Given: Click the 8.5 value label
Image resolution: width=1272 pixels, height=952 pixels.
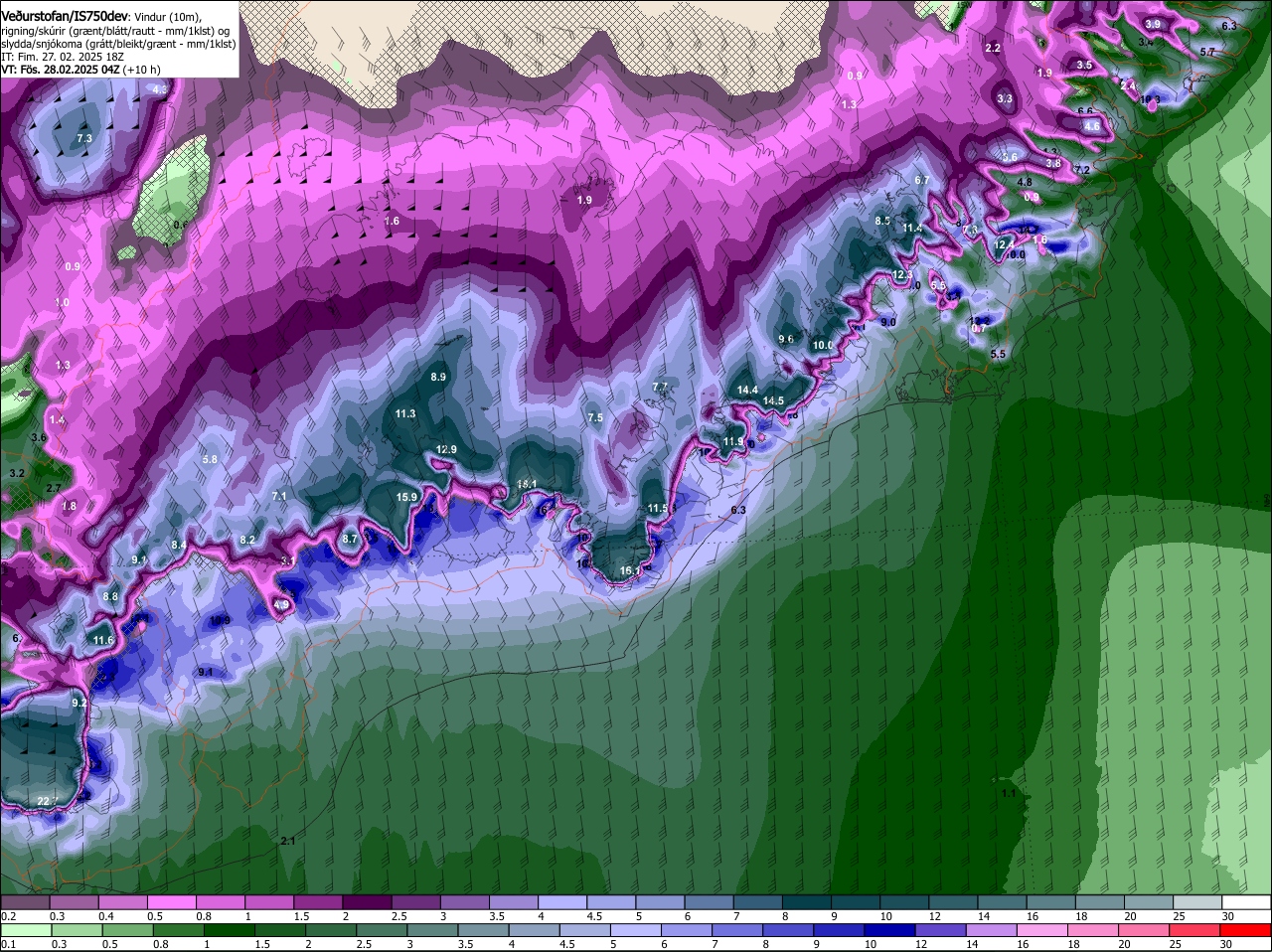Looking at the screenshot, I should point(882,221).
